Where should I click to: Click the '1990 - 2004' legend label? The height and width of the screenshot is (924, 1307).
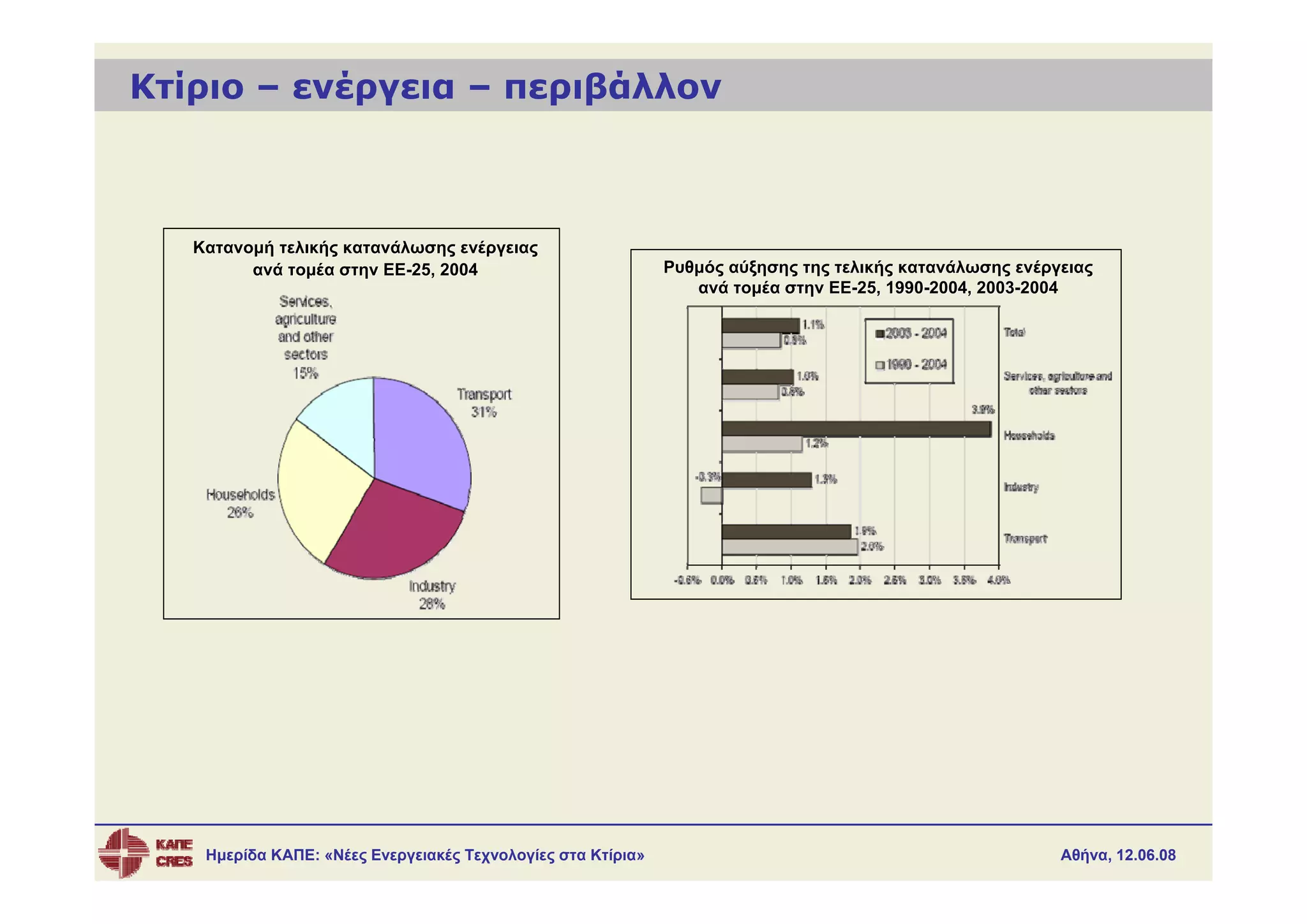[x=916, y=364]
